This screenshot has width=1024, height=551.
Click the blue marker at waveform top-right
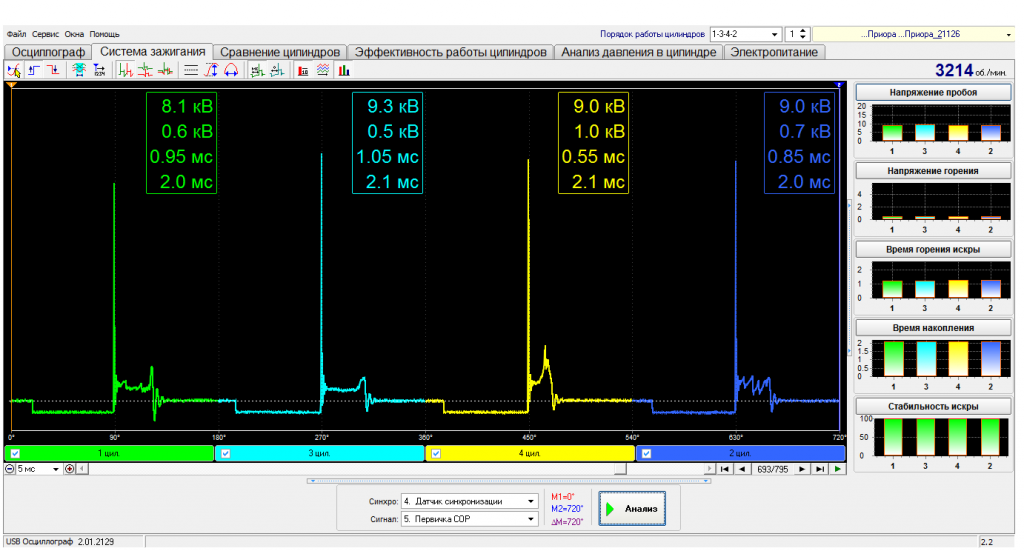pos(839,85)
